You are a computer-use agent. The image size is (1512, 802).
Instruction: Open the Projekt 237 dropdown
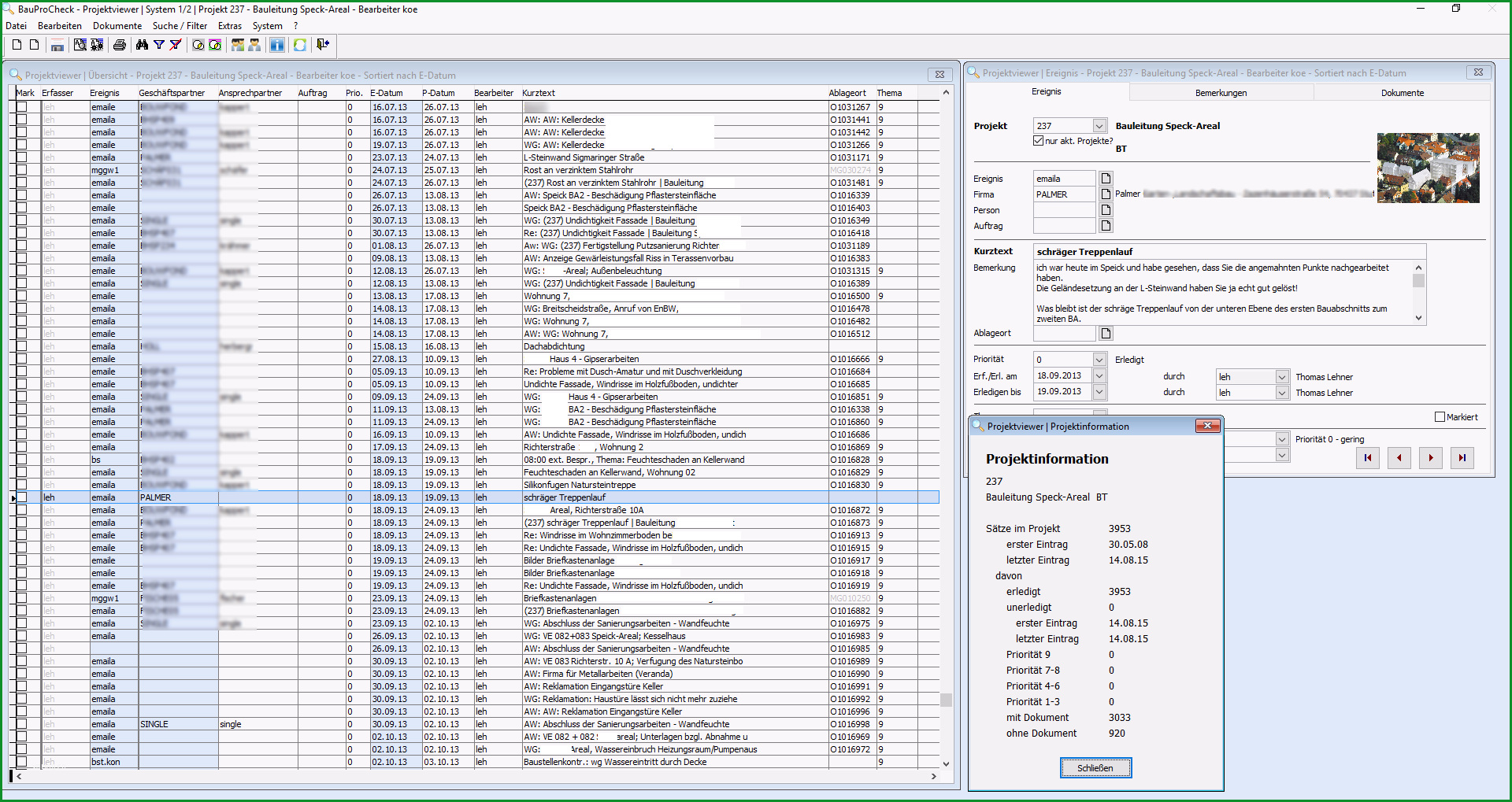pos(1099,126)
